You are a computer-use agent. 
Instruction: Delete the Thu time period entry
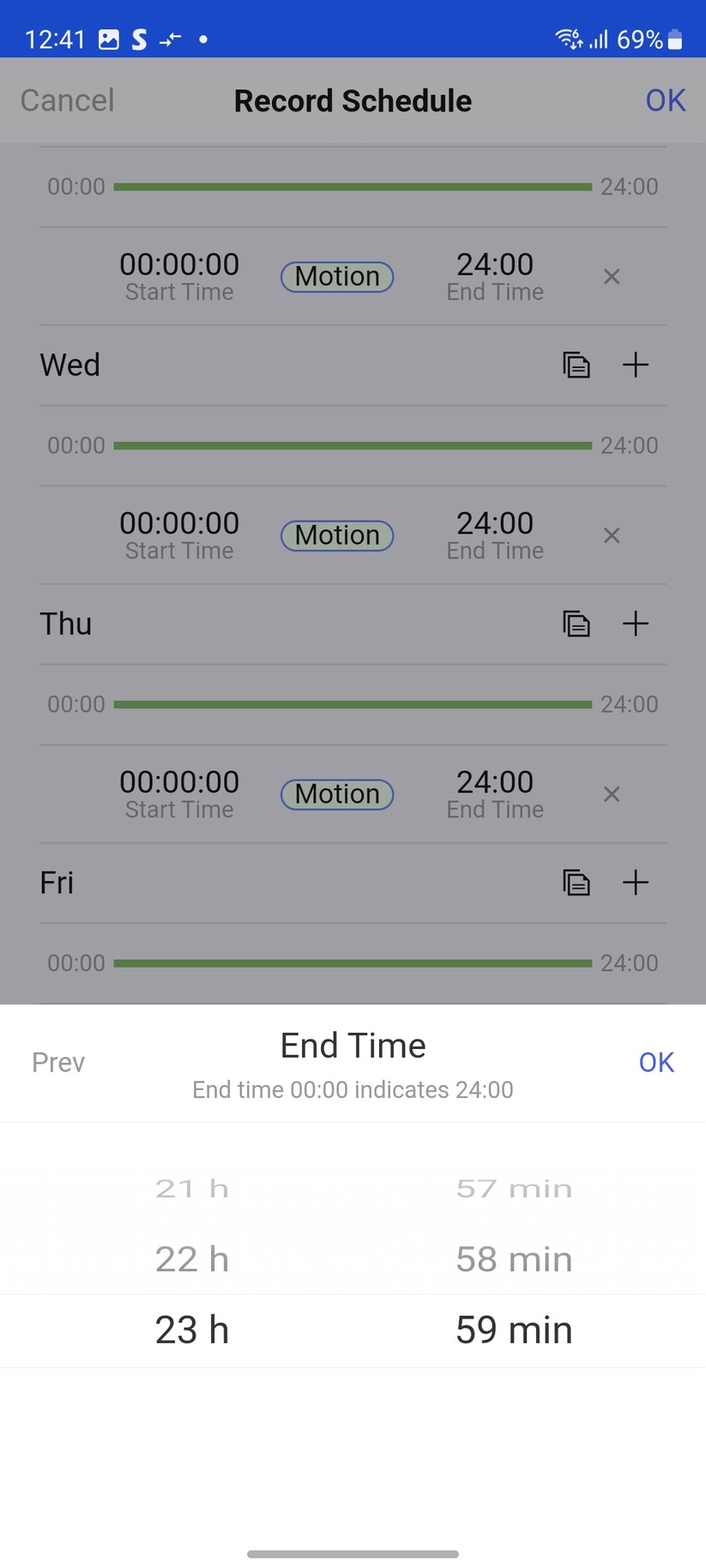[611, 794]
